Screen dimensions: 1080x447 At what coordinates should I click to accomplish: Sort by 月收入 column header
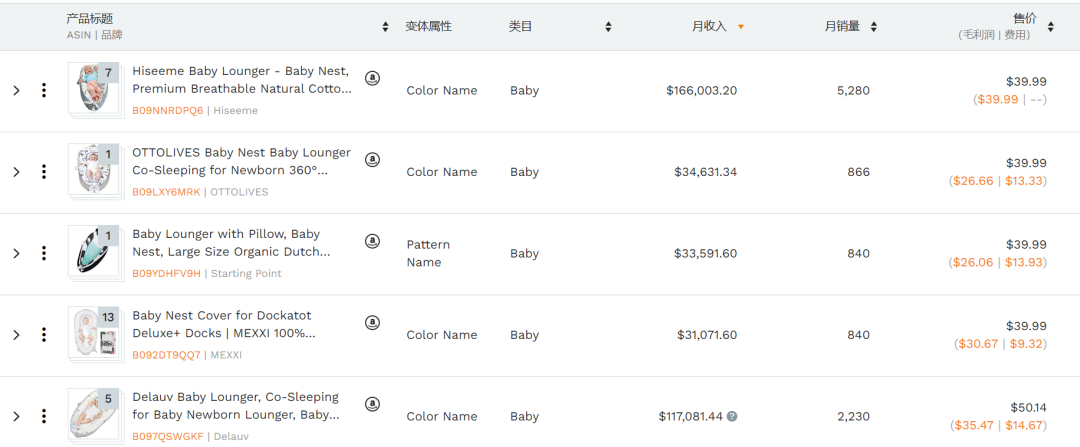coord(718,27)
